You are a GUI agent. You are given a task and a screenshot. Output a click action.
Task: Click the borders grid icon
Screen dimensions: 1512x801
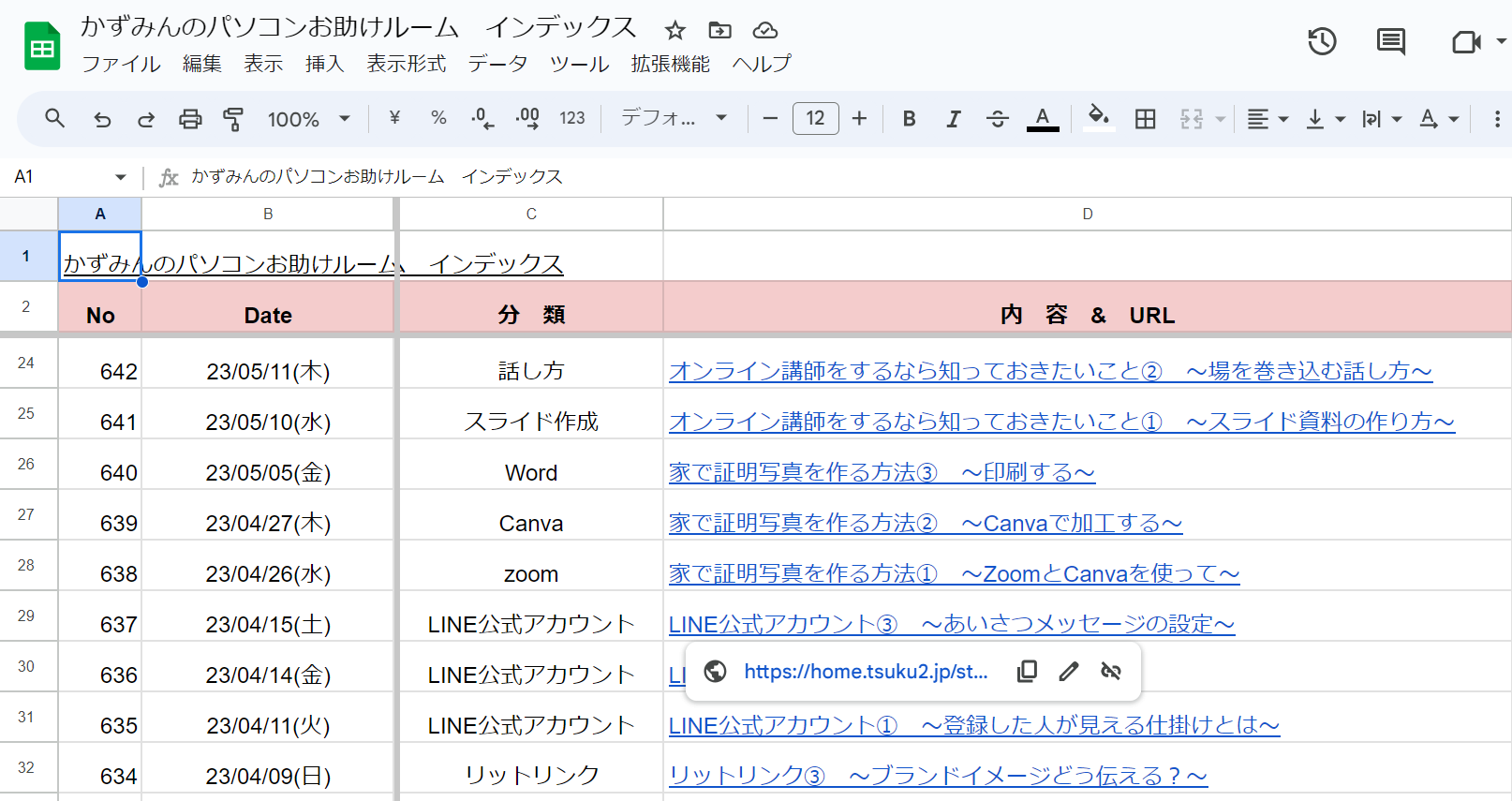click(1145, 119)
